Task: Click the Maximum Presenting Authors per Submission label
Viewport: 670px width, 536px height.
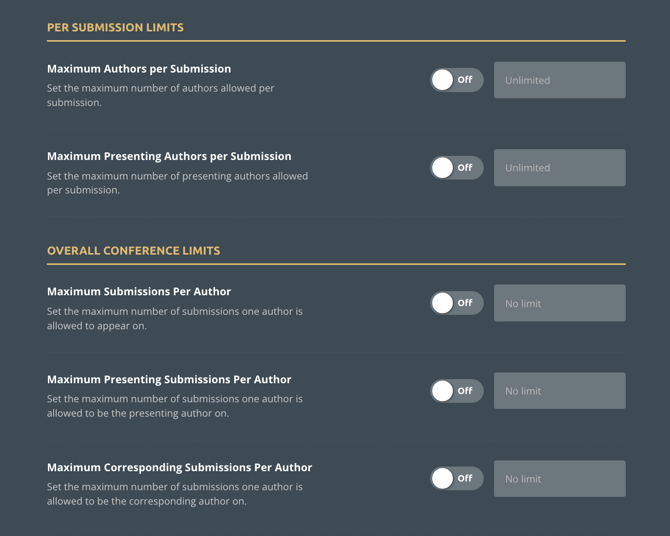Action: coord(169,156)
